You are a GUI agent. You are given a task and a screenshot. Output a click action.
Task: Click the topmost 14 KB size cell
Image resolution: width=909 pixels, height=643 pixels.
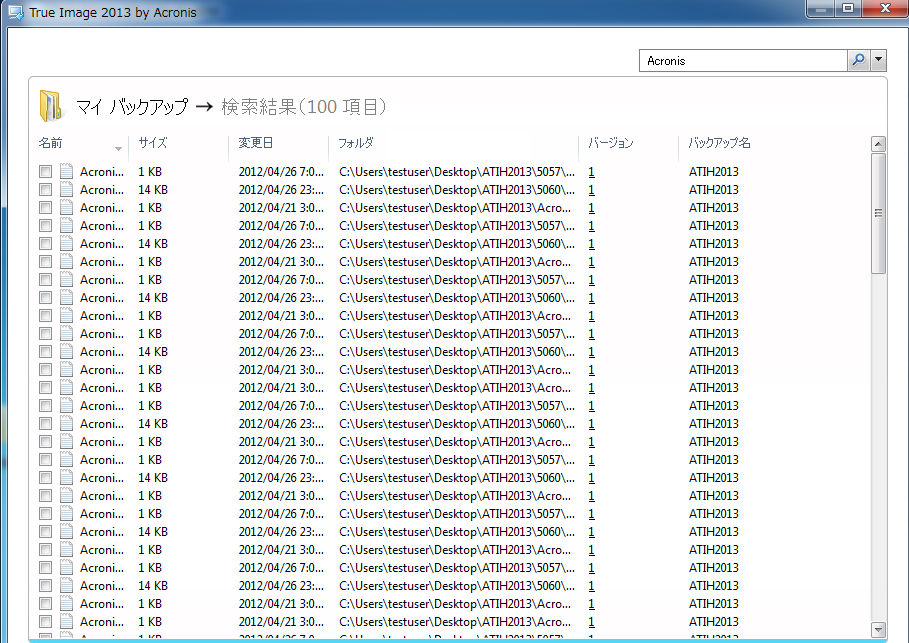(153, 190)
